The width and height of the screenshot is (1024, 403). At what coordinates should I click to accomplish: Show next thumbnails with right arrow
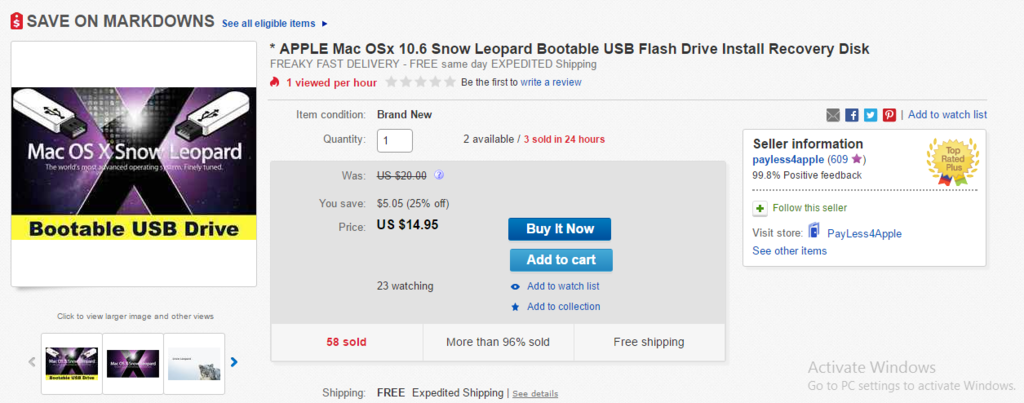(x=234, y=362)
